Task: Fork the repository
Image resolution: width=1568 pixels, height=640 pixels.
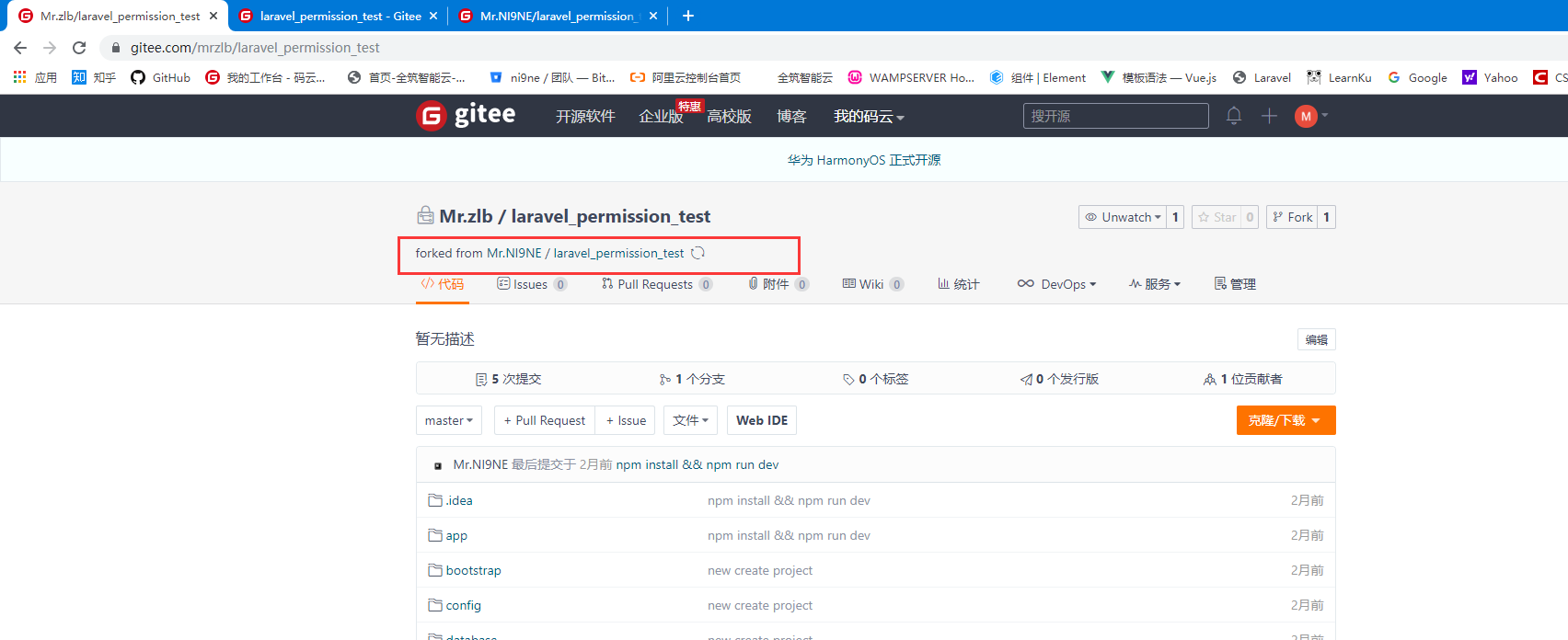Action: [1292, 217]
